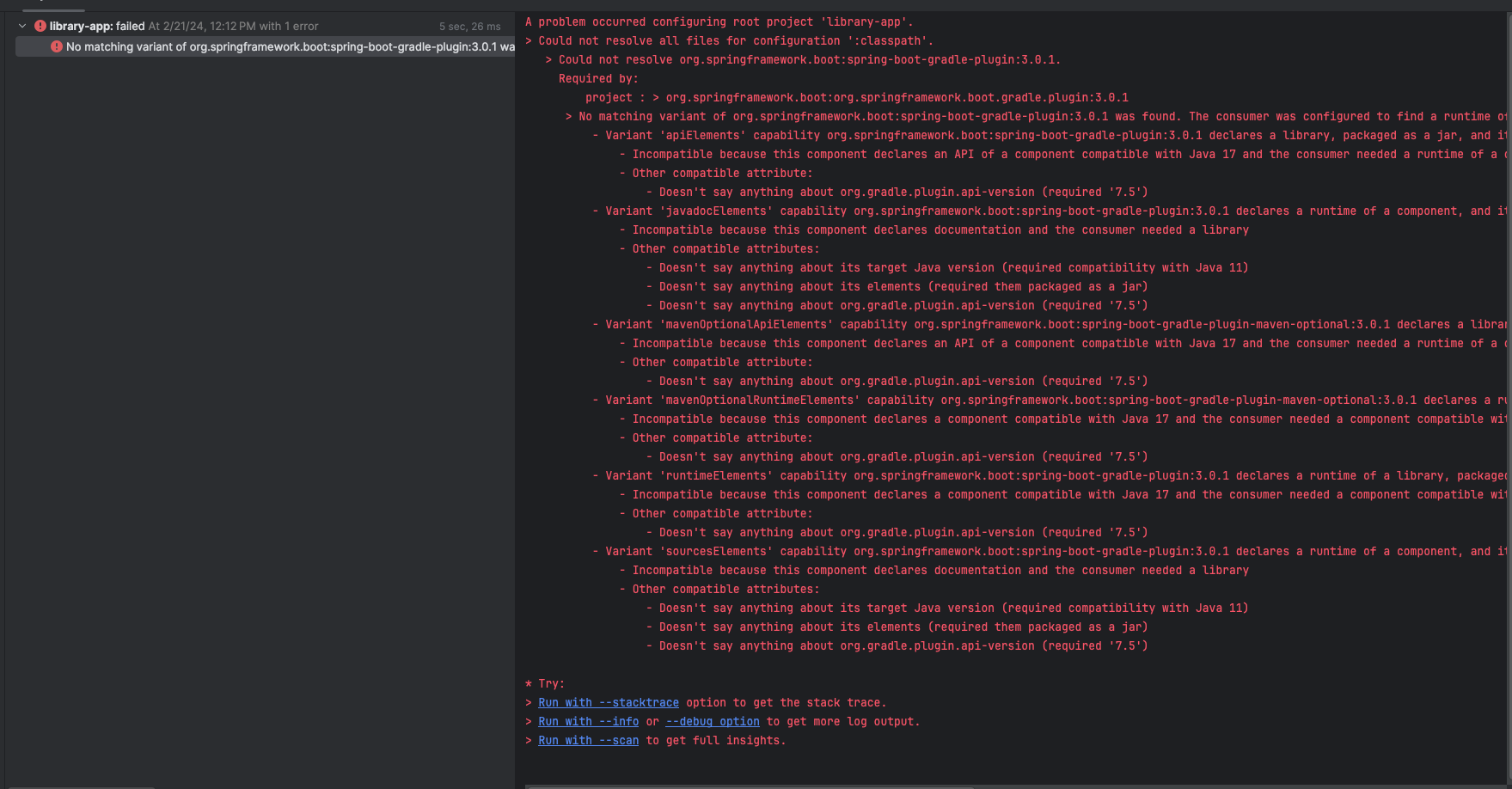
Task: Click the '5 sec, 26 ms' duration text
Action: (470, 27)
